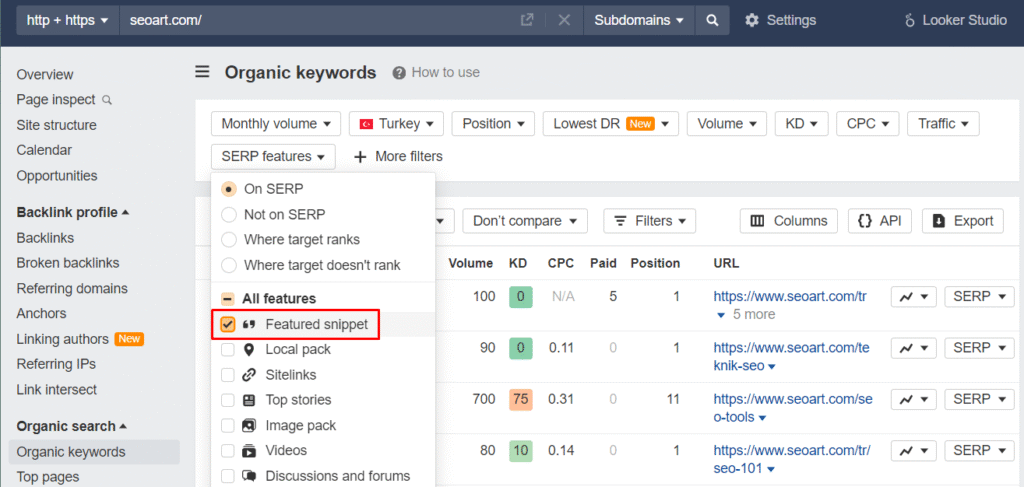Open the trend chart for seo-tools row
The height and width of the screenshot is (487, 1024).
[914, 399]
